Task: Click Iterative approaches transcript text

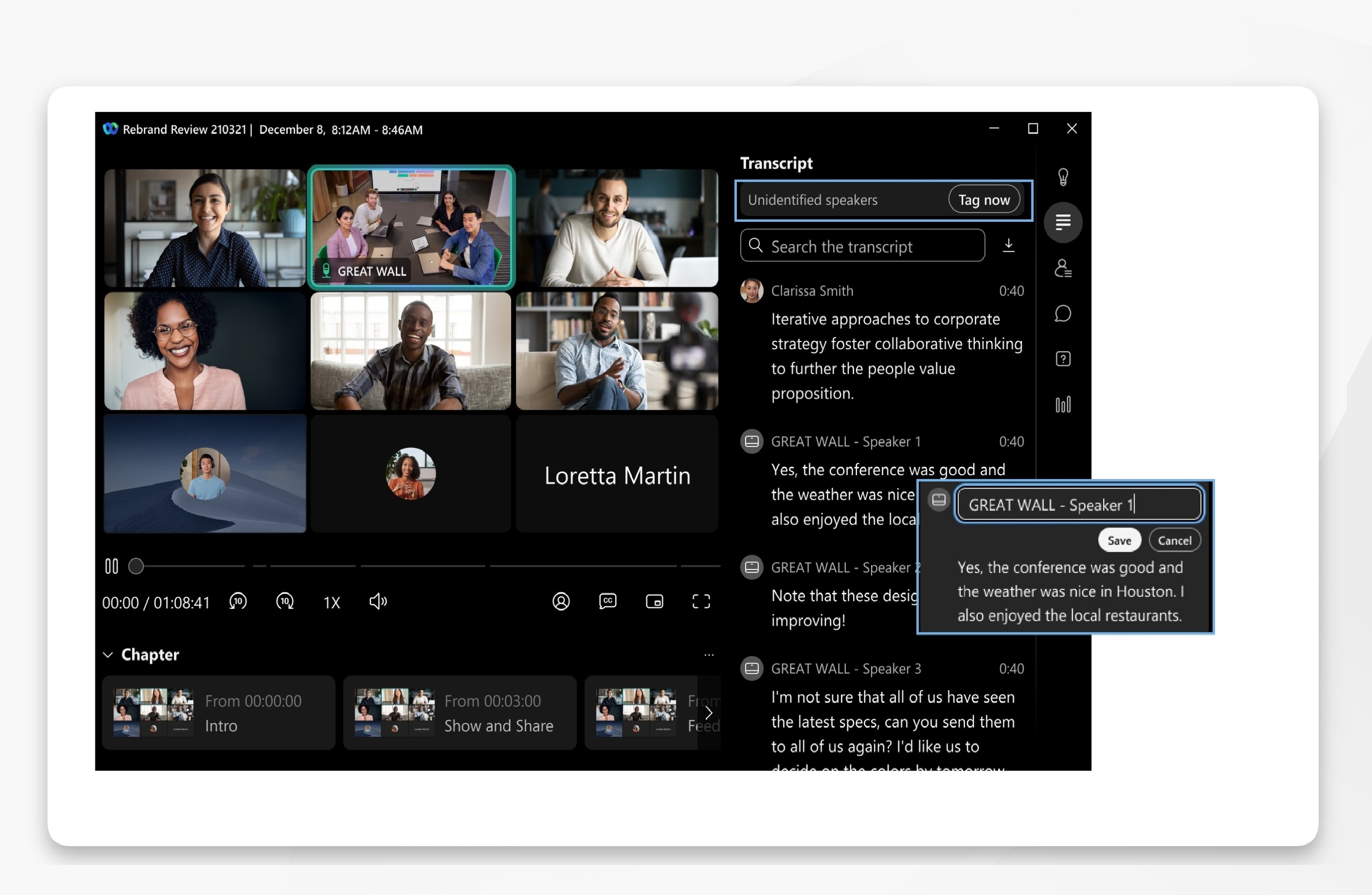Action: (897, 357)
